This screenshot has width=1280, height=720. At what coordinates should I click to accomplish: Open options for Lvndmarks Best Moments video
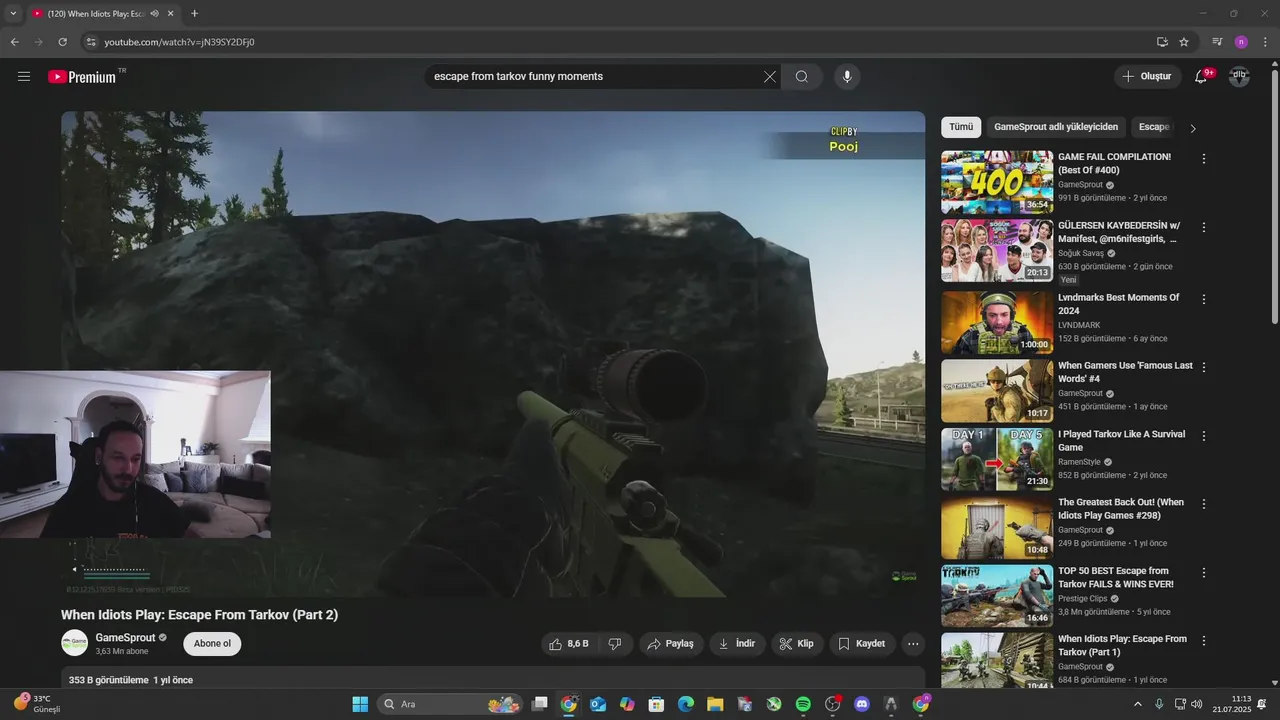coord(1204,299)
